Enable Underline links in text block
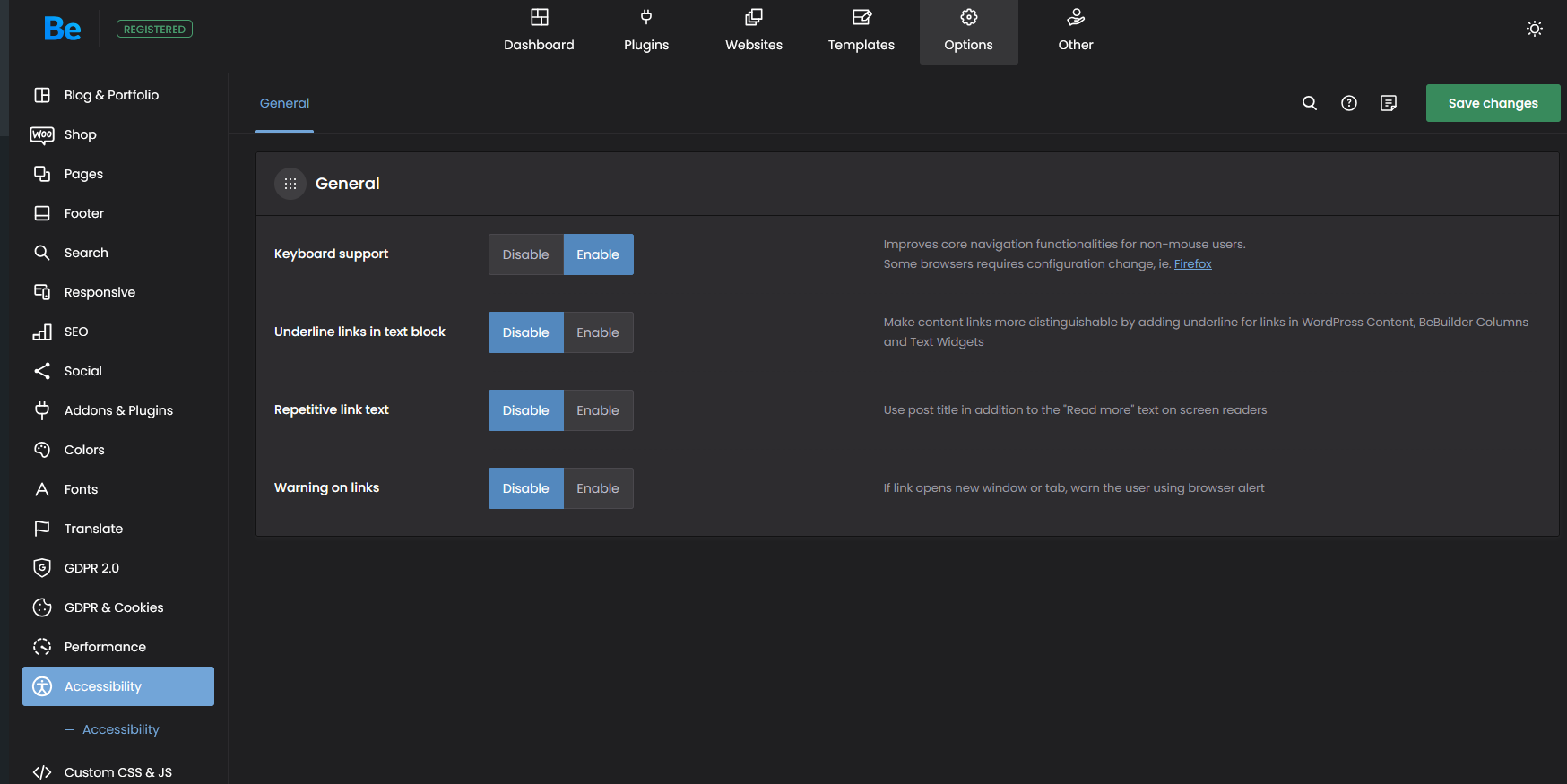Screen dimensions: 1567x784 pyautogui.click(x=598, y=332)
